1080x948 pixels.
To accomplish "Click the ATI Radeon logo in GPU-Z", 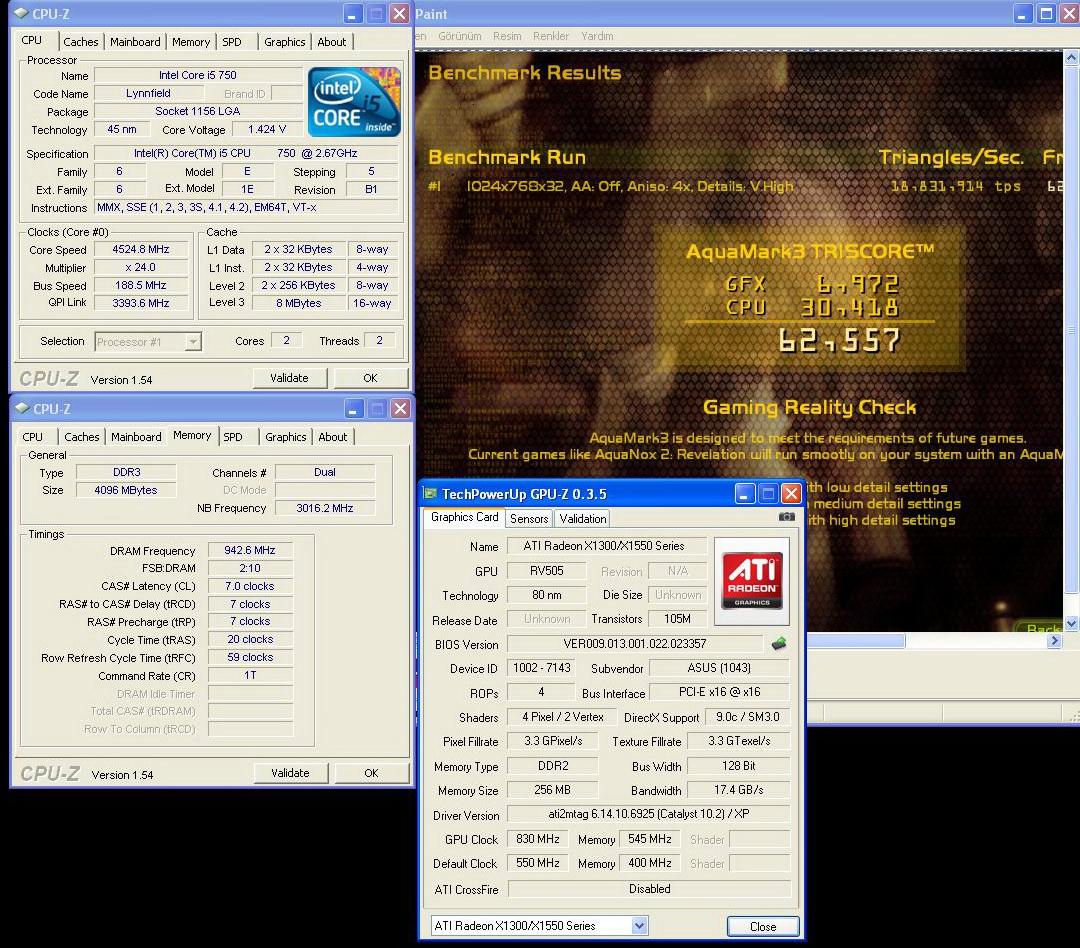I will click(751, 581).
